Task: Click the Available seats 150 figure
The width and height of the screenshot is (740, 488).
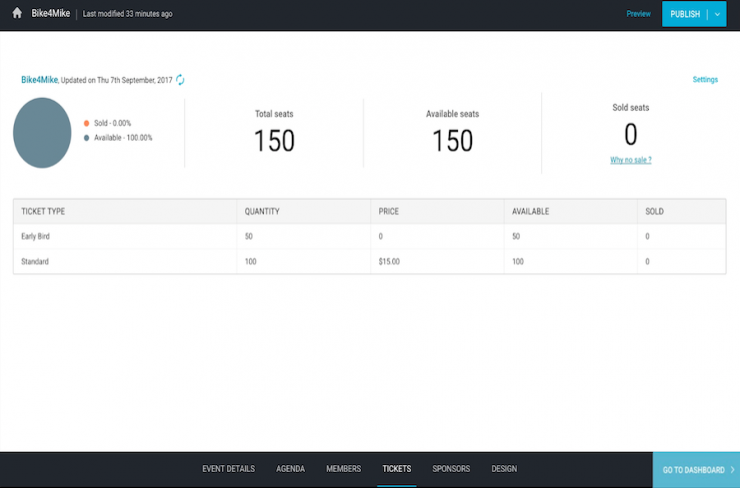Action: 453,141
